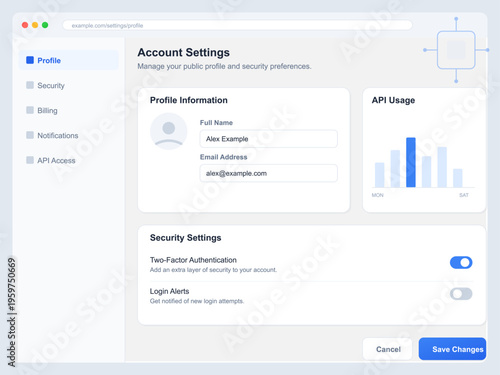Click the Full Name input field
Image resolution: width=500 pixels, height=375 pixels.
pyautogui.click(x=269, y=139)
